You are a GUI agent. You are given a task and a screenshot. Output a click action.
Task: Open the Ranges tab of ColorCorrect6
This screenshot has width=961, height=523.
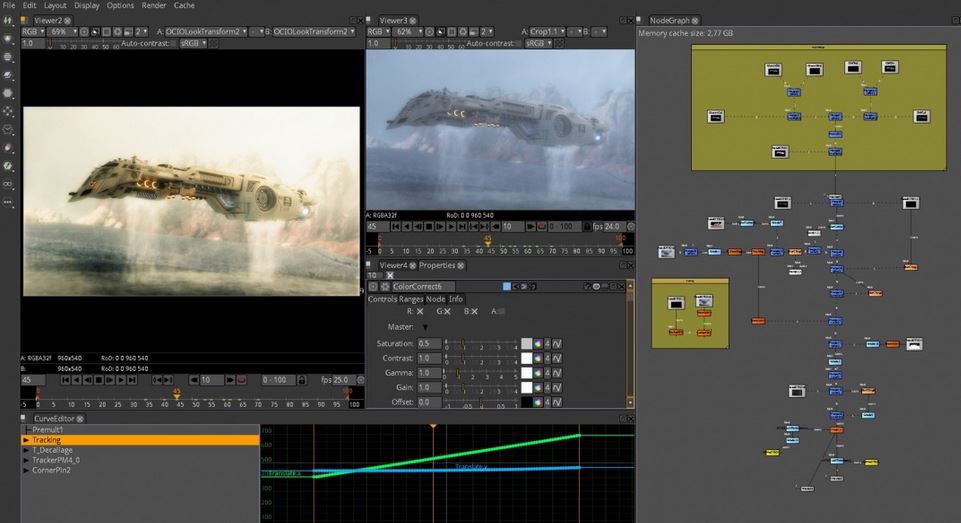[x=411, y=299]
